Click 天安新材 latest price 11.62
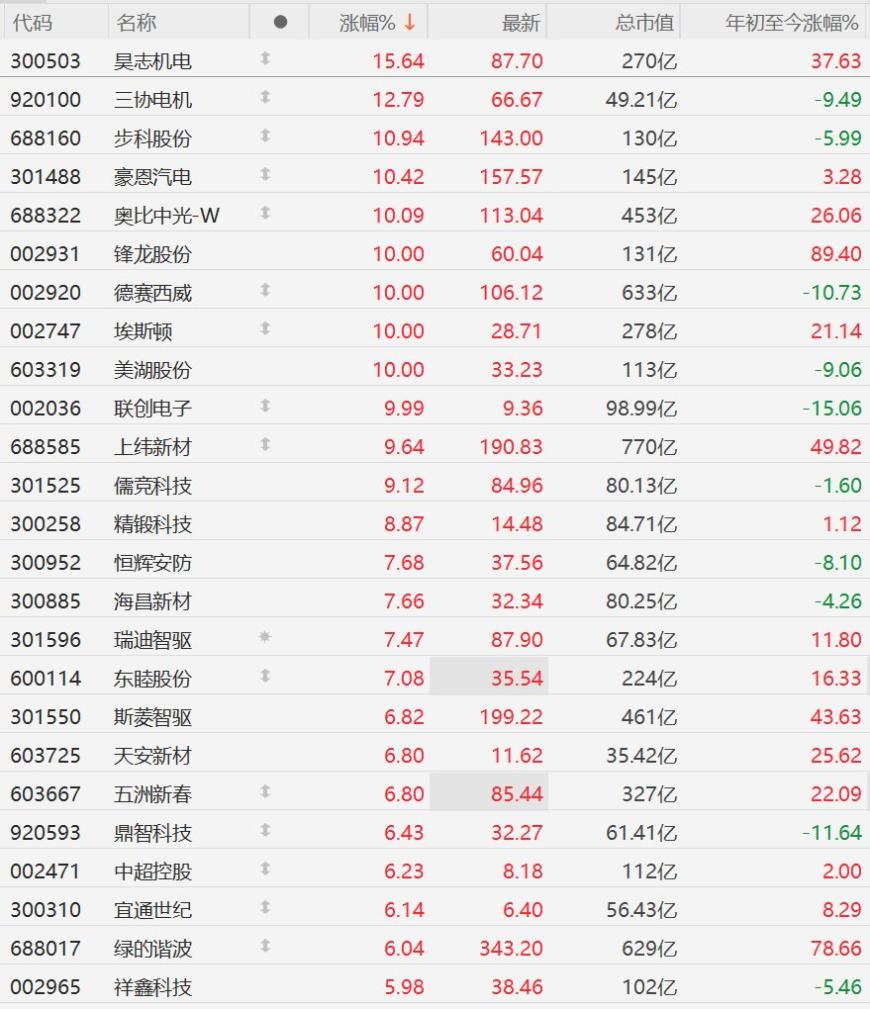Screen dimensions: 870x1009 [x=517, y=755]
